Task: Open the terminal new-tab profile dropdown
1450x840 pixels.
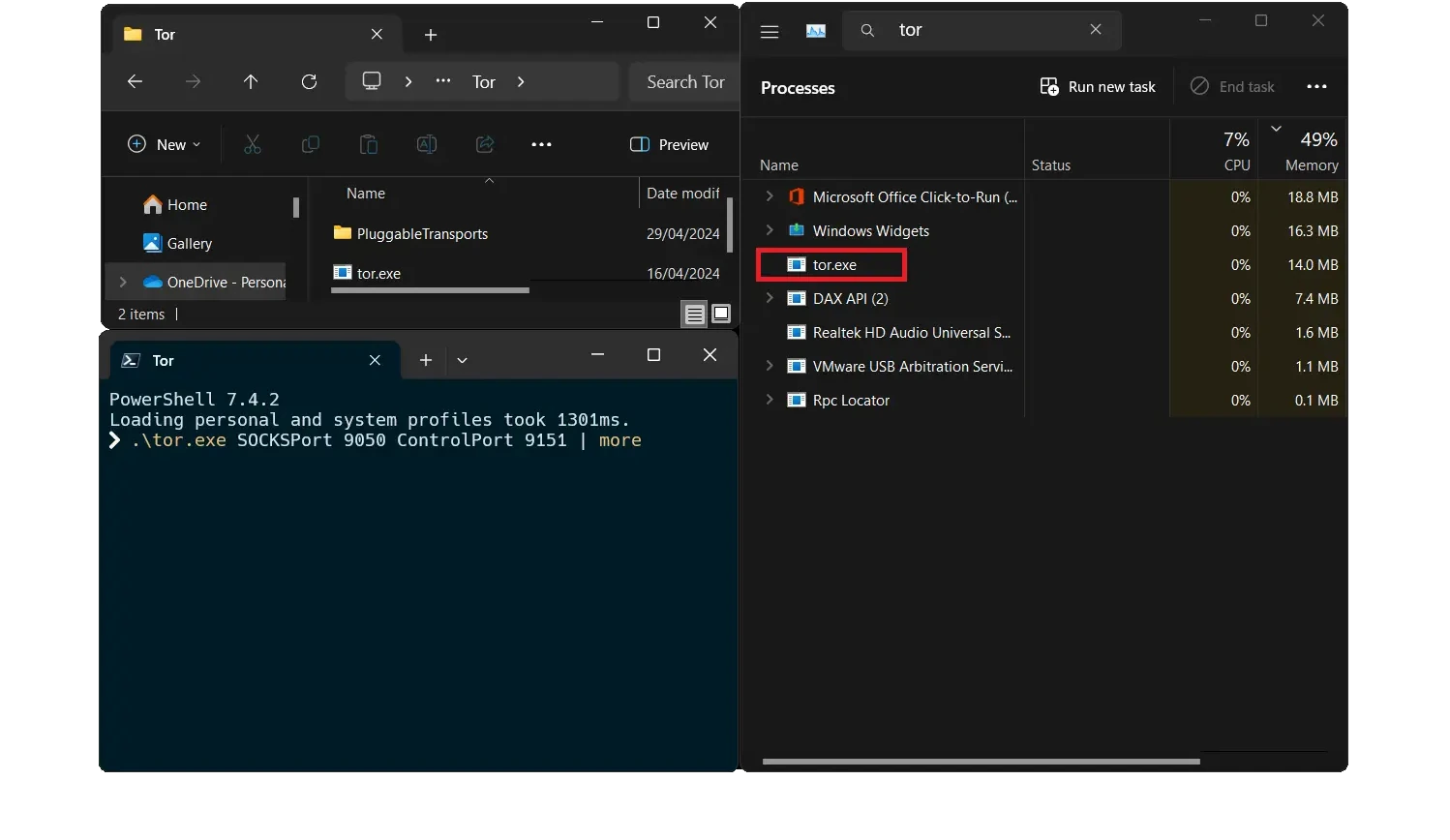Action: [x=463, y=360]
